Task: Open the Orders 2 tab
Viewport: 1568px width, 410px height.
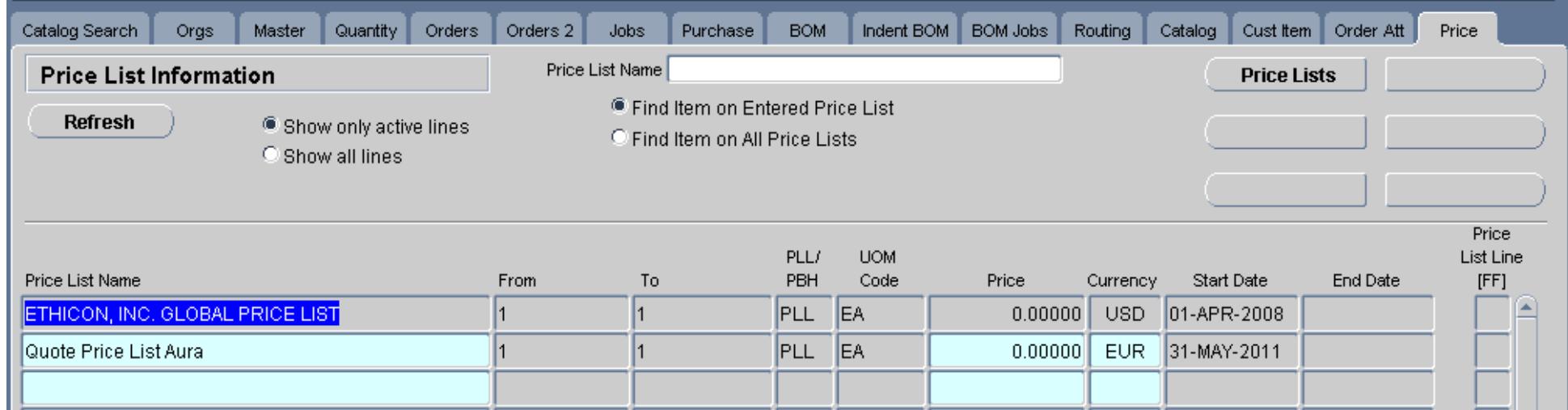Action: pos(539,31)
